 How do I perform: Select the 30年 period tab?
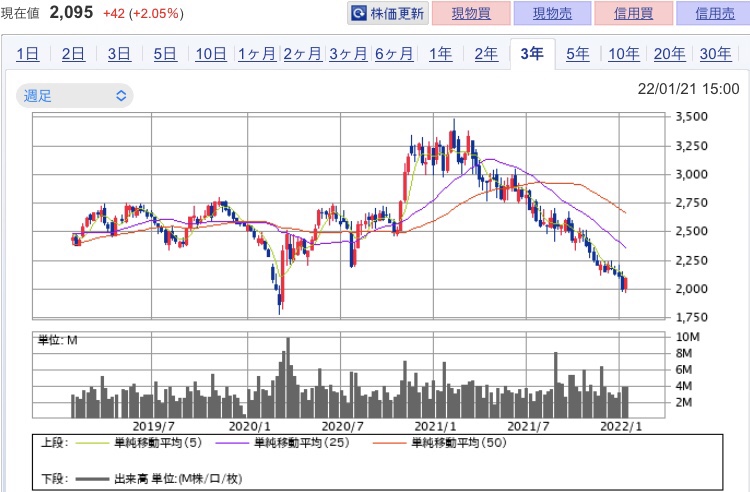(715, 54)
